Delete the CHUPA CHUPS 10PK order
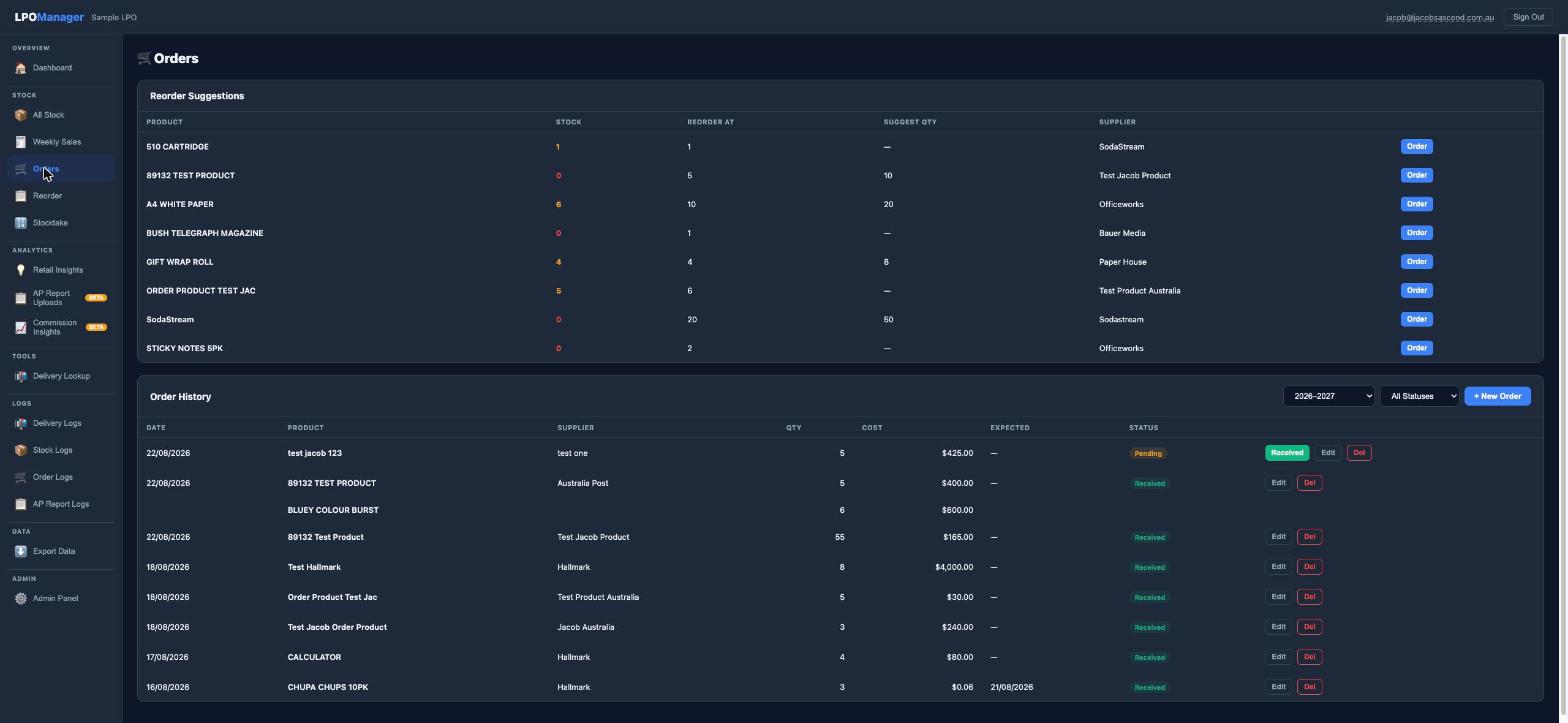This screenshot has height=723, width=1568. click(x=1309, y=687)
